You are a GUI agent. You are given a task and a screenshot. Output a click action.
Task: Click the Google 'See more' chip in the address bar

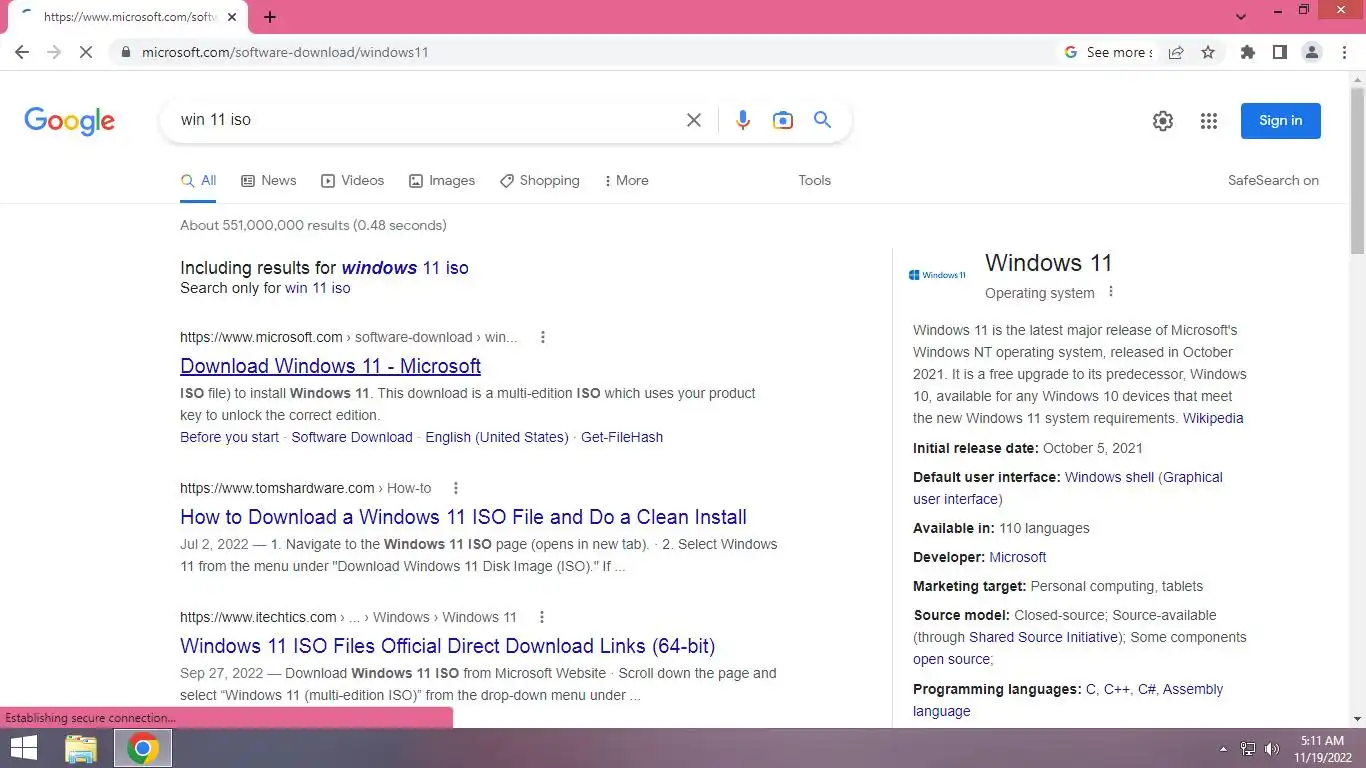(x=1107, y=52)
